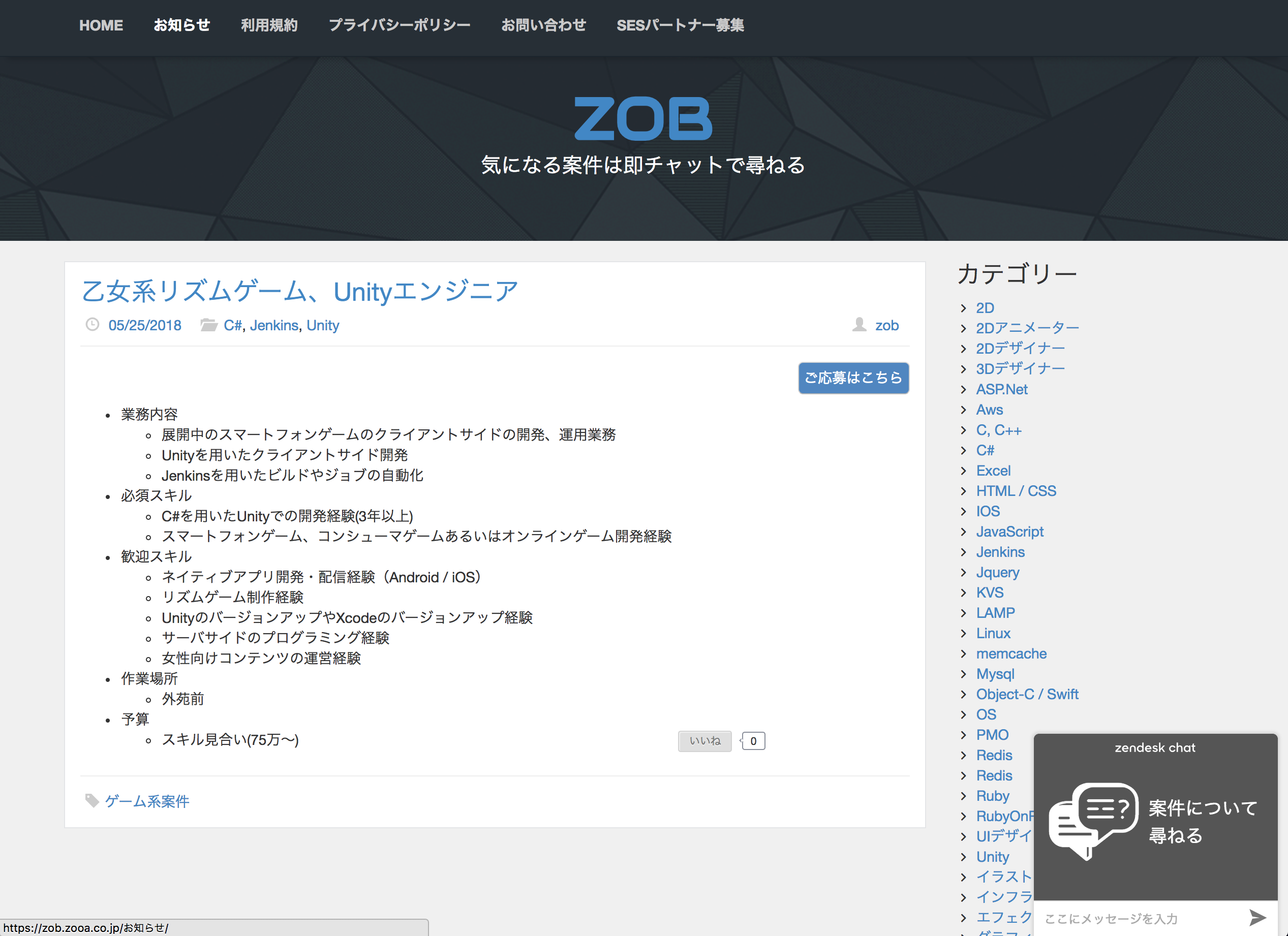This screenshot has height=936, width=1288.
Task: Open the Aws sidebar category
Action: coord(989,410)
